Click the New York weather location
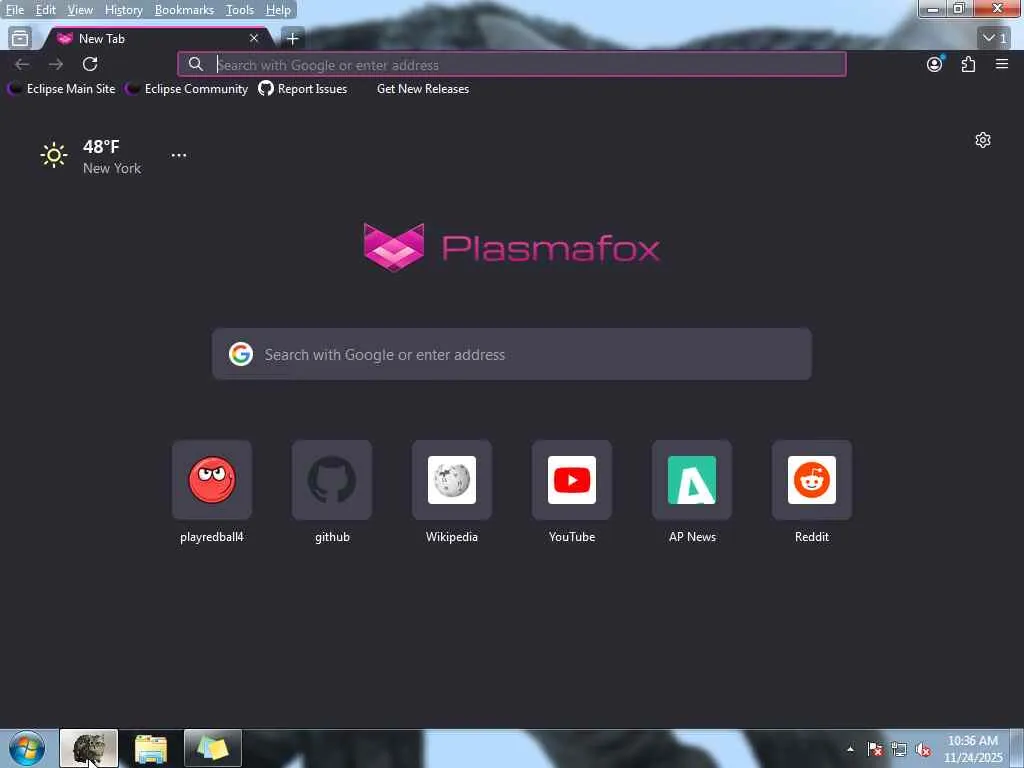The height and width of the screenshot is (768, 1024). [112, 168]
